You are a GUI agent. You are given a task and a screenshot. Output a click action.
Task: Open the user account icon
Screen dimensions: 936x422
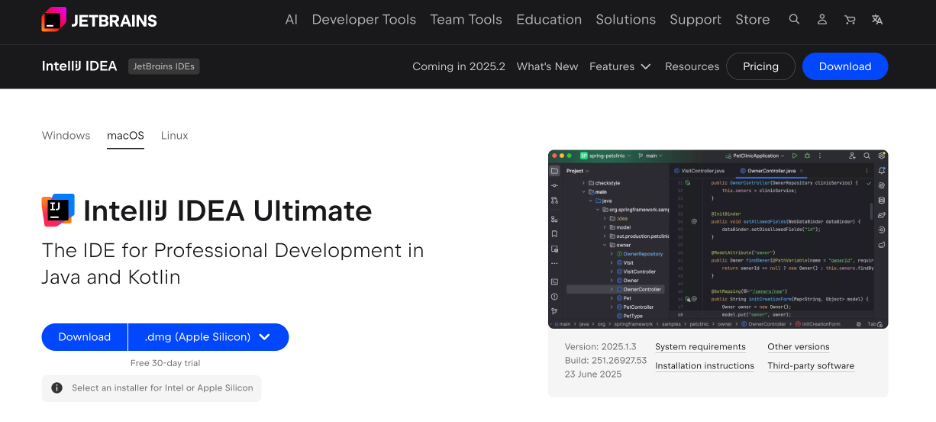point(822,20)
